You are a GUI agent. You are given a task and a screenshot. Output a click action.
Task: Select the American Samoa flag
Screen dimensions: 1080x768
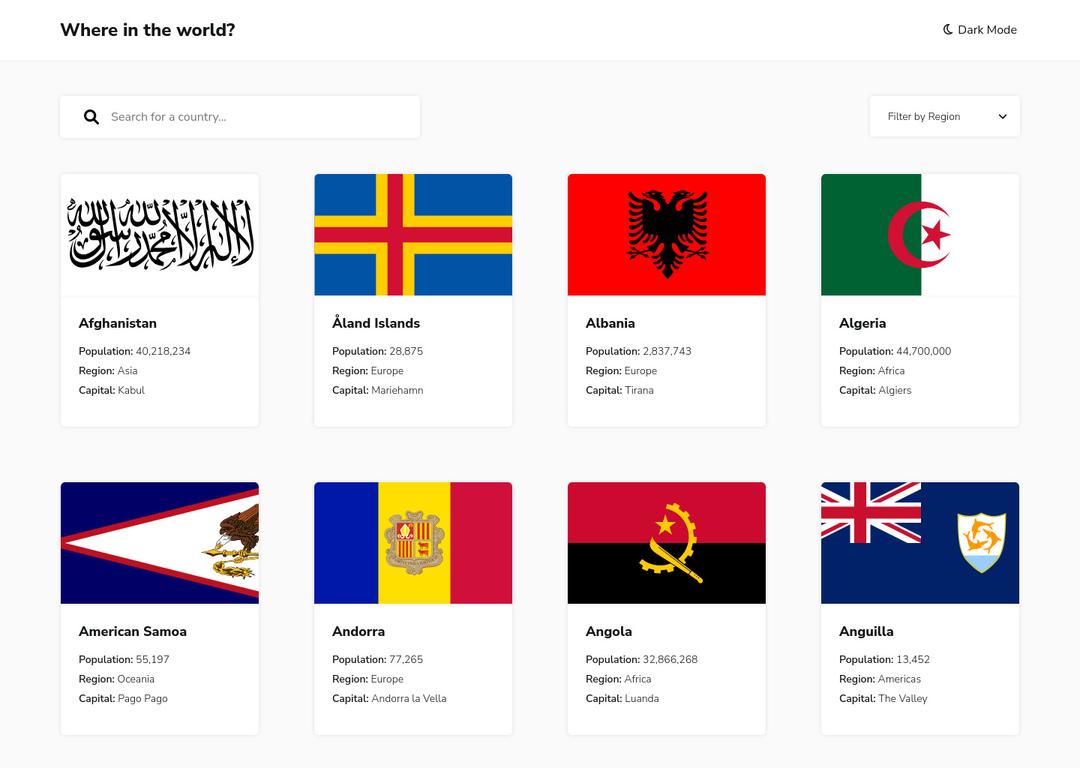tap(160, 543)
